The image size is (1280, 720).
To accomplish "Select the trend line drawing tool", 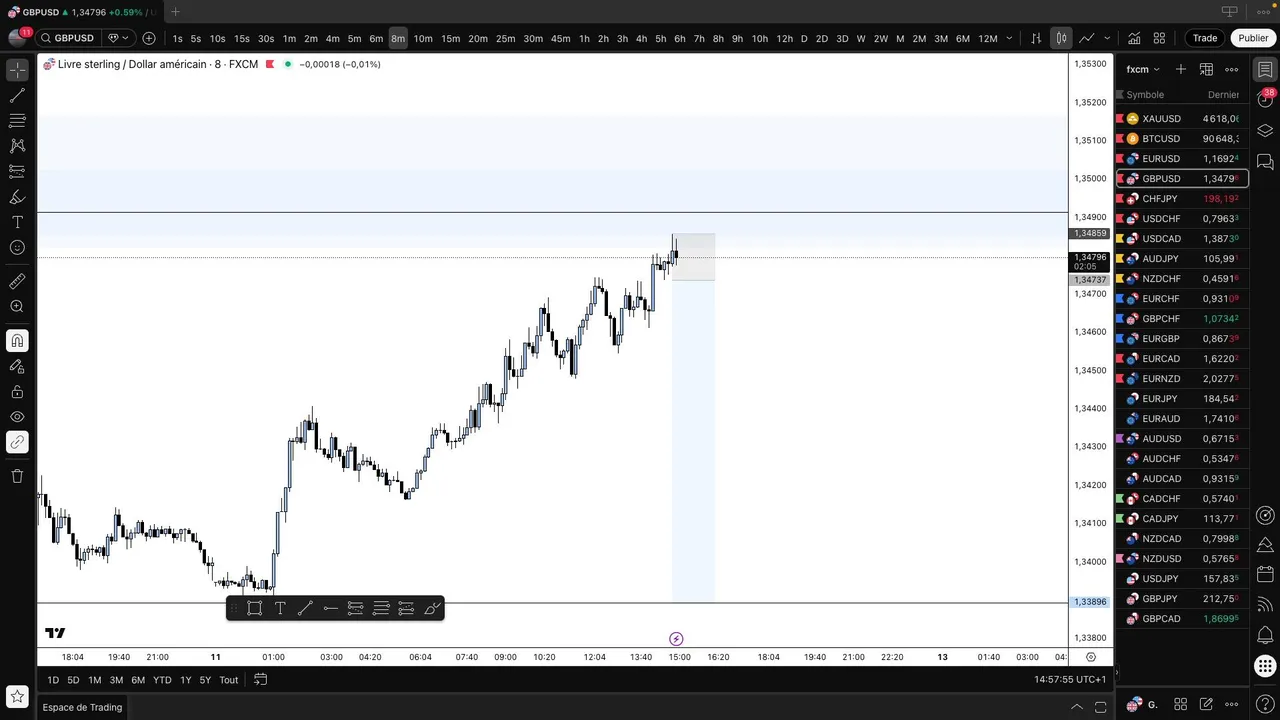I will [17, 96].
